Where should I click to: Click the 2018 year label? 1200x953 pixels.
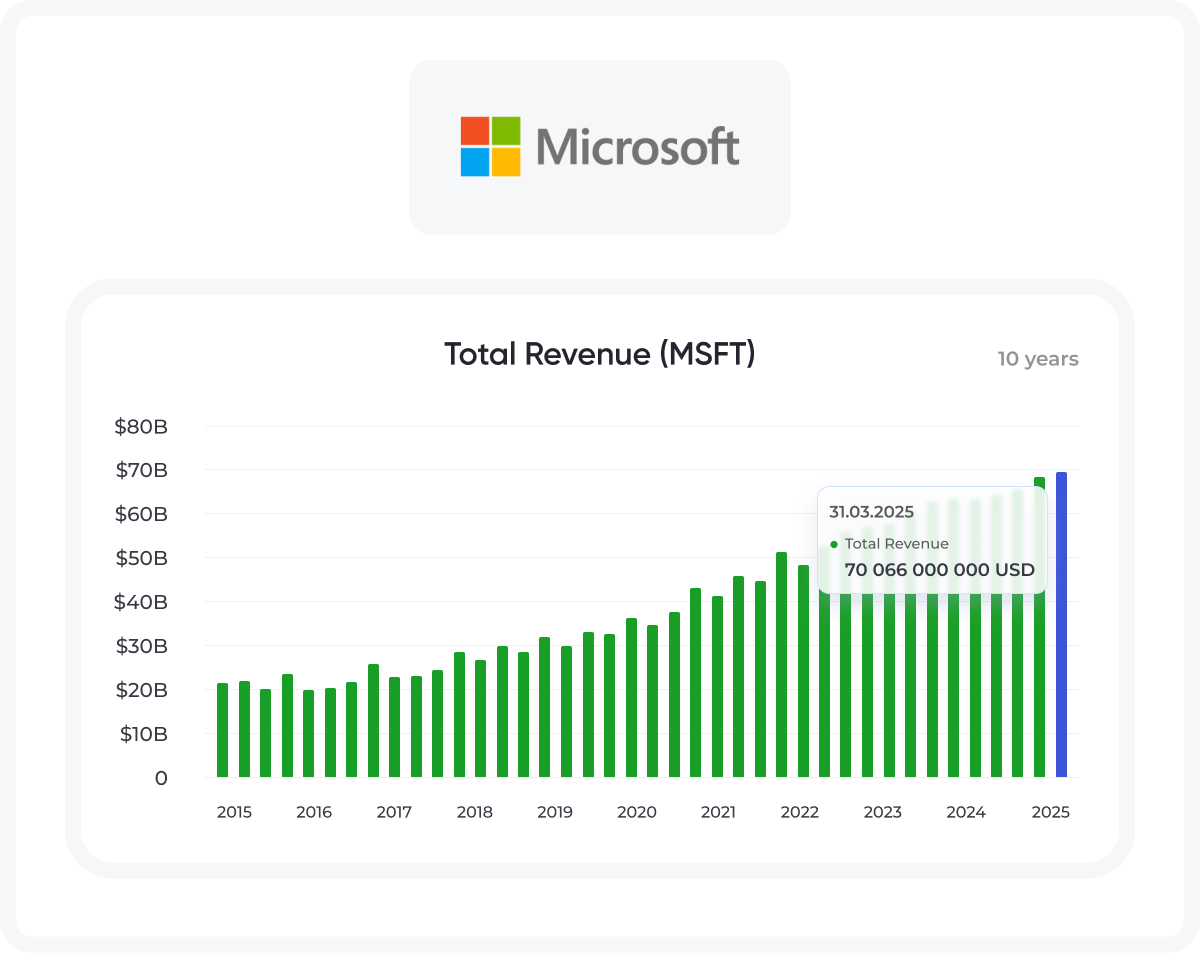click(475, 812)
